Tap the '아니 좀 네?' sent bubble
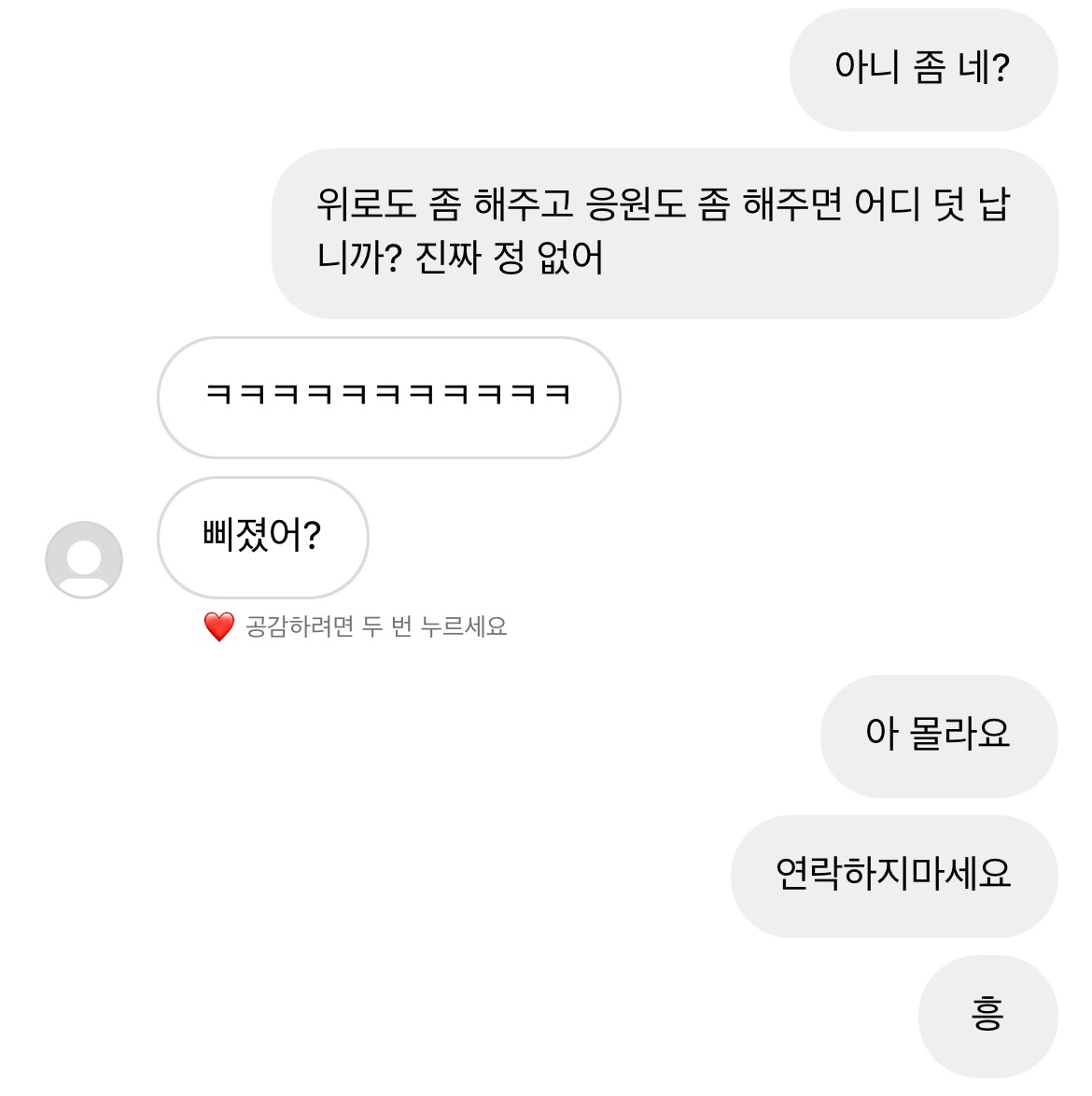Screen dimensions: 1092x1096 pos(922,69)
